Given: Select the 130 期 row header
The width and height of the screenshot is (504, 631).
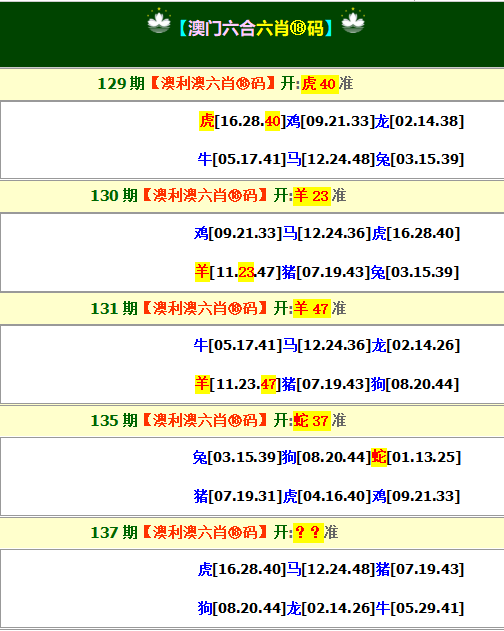Looking at the screenshot, I should coord(252,196).
